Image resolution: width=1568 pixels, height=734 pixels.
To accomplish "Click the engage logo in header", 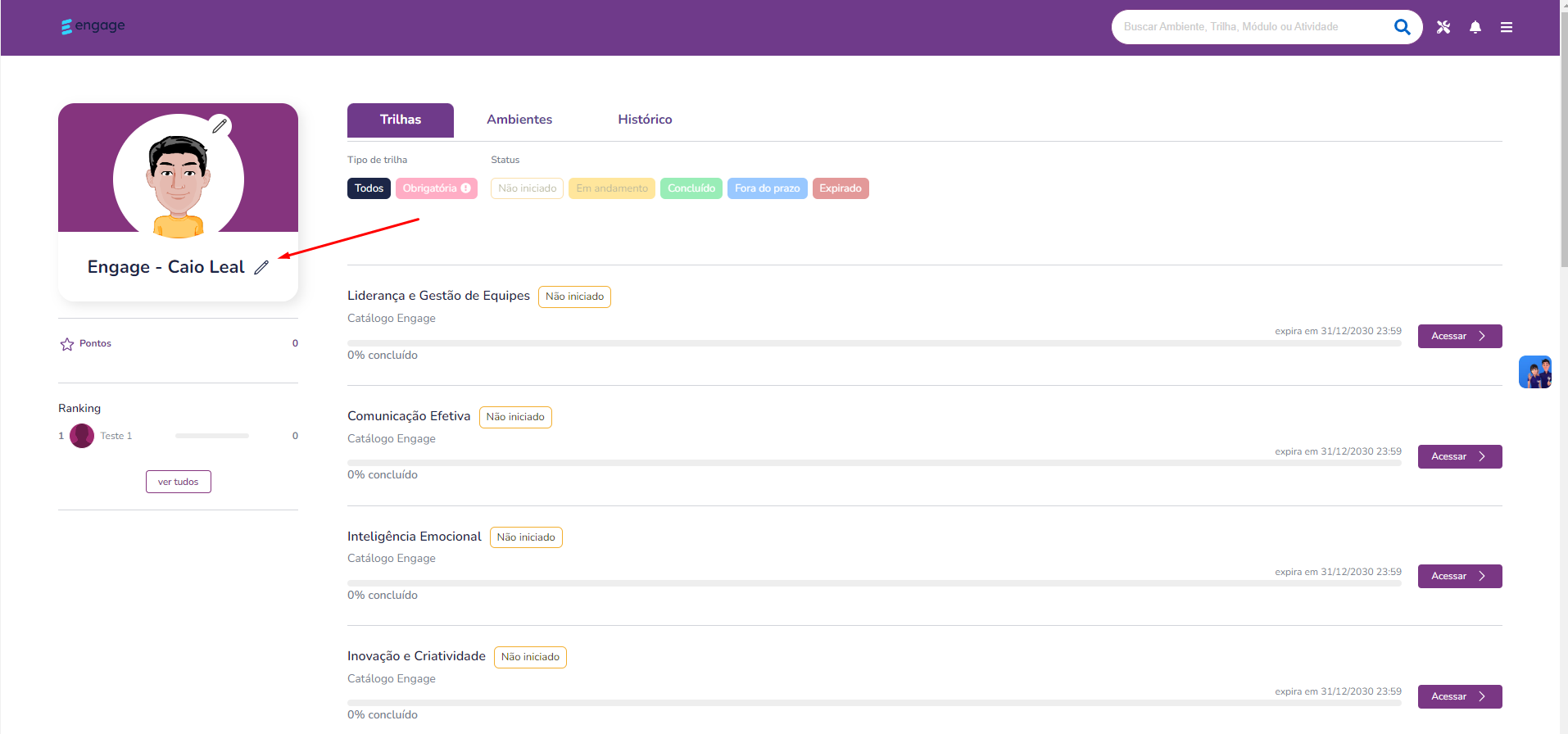I will pos(93,26).
